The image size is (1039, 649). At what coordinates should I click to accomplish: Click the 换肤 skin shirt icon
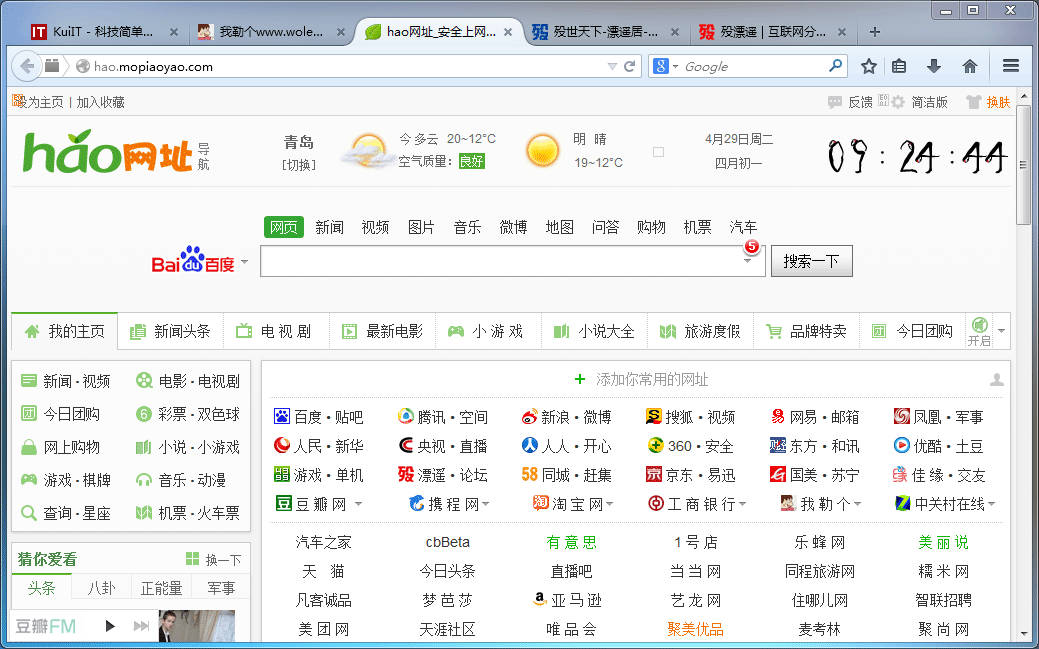click(973, 102)
